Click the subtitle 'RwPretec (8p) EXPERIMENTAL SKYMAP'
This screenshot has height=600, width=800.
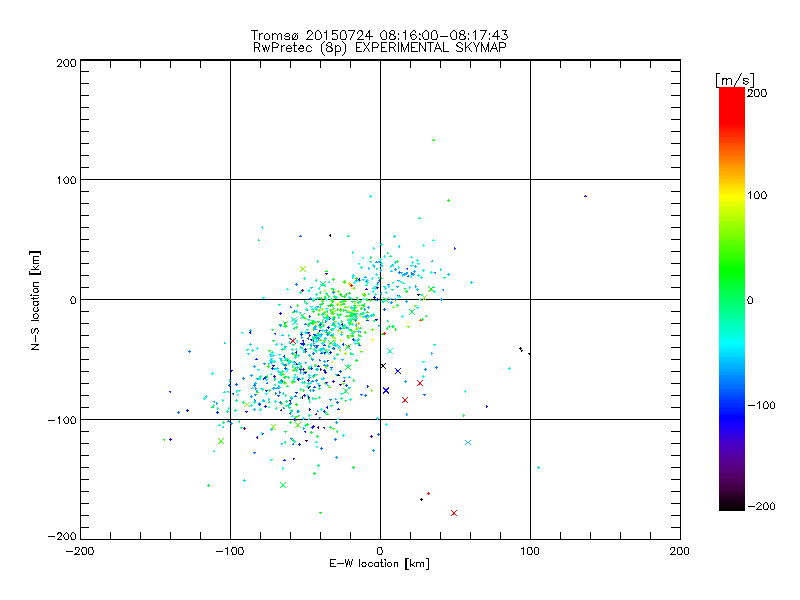(379, 48)
